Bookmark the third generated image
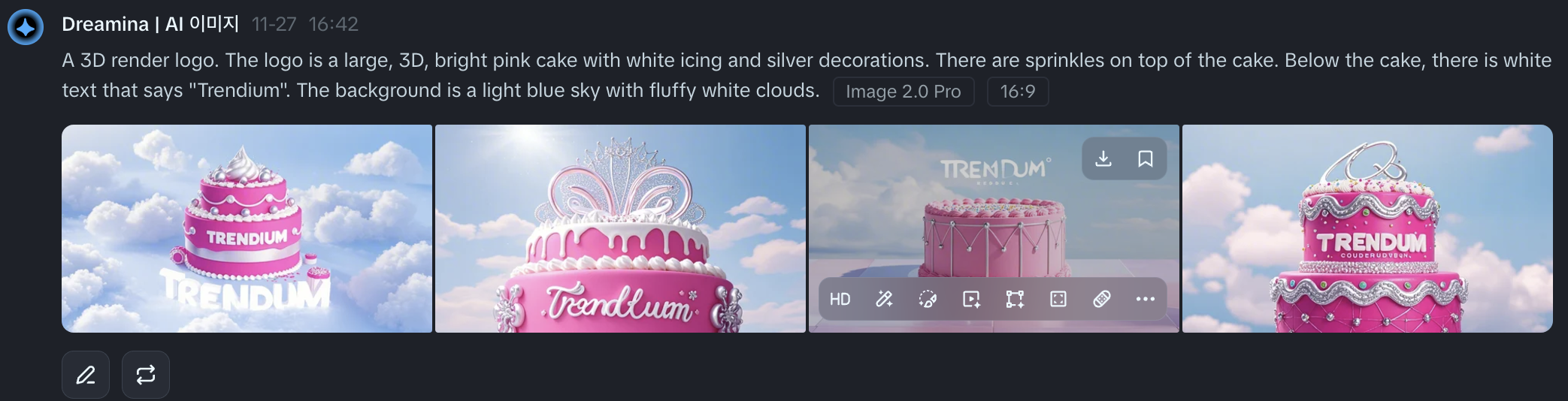The width and height of the screenshot is (1568, 401). (1146, 158)
